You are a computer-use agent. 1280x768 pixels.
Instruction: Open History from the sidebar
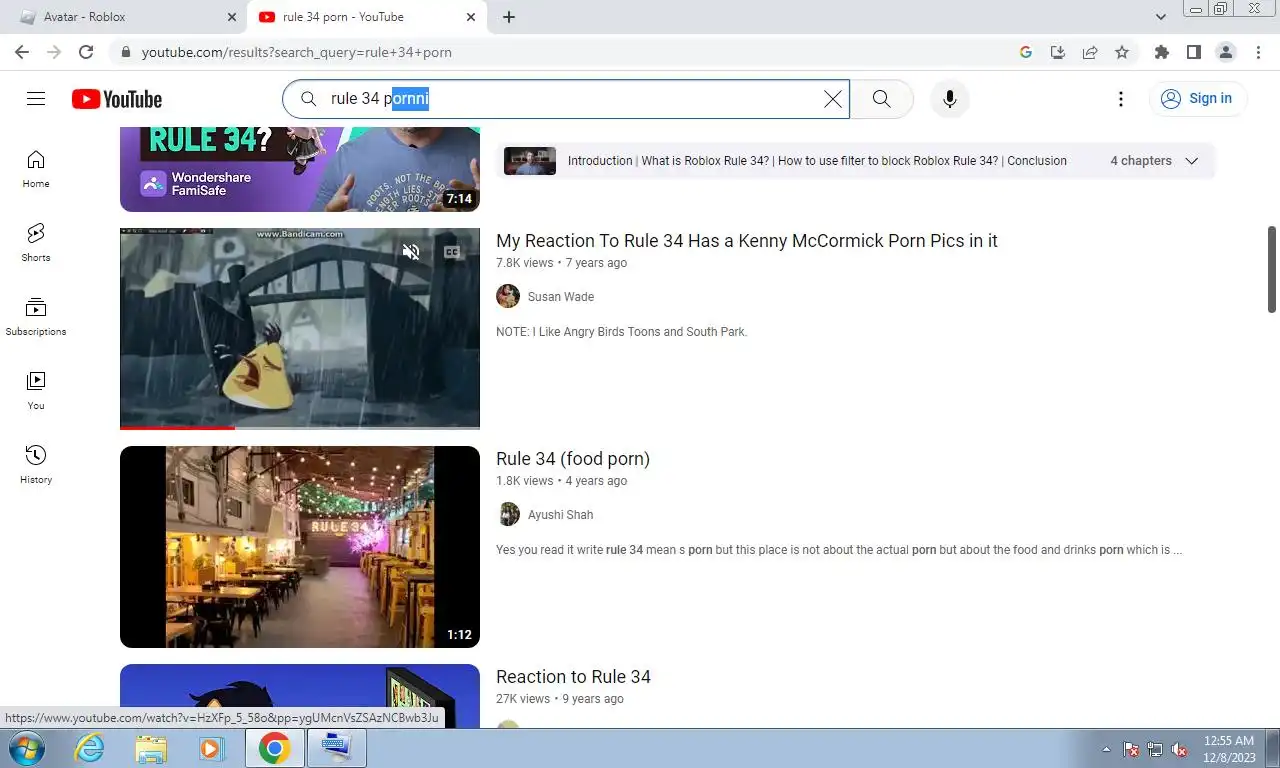36,464
